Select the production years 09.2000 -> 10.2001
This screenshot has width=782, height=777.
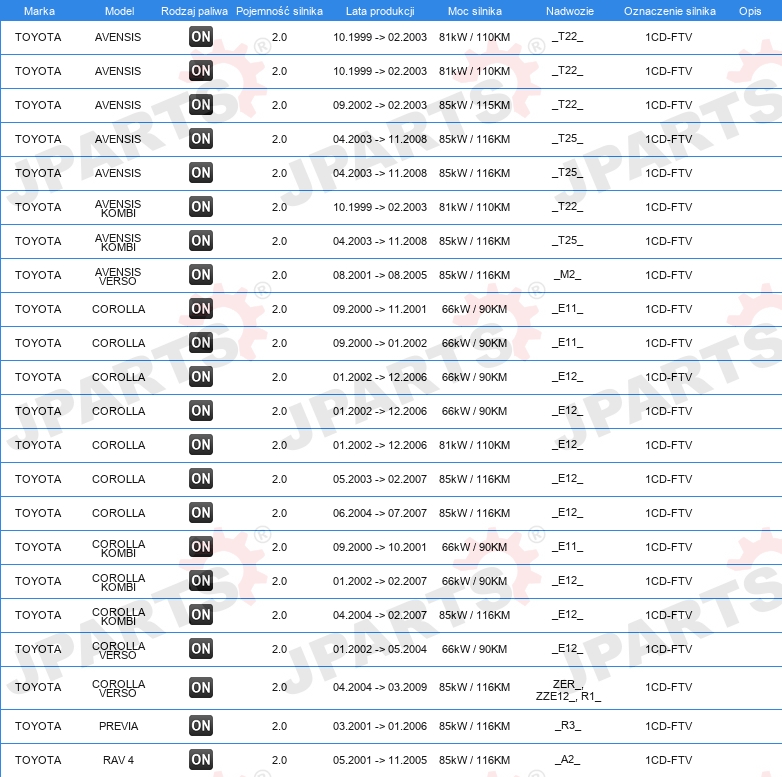tap(380, 547)
